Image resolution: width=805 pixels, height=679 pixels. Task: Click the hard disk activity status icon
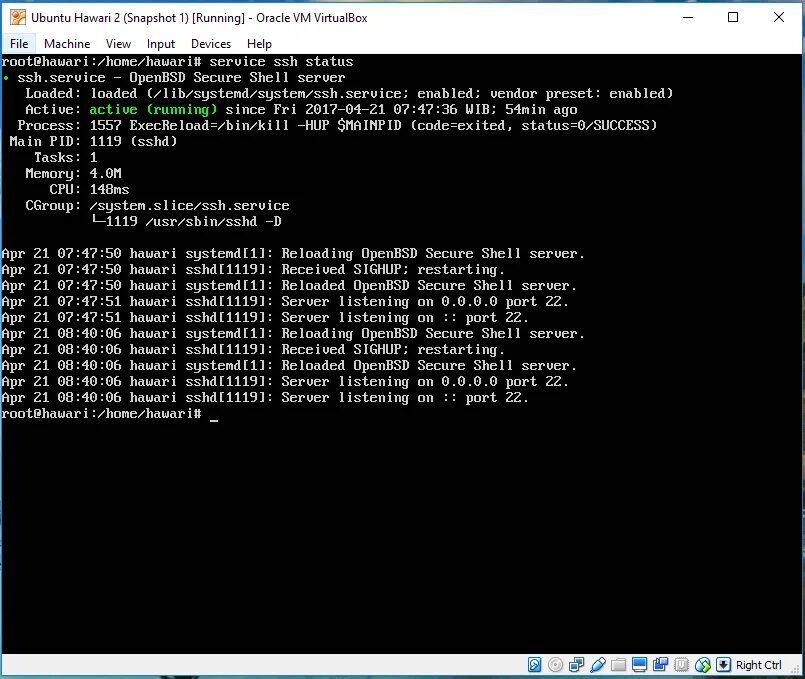pos(534,665)
